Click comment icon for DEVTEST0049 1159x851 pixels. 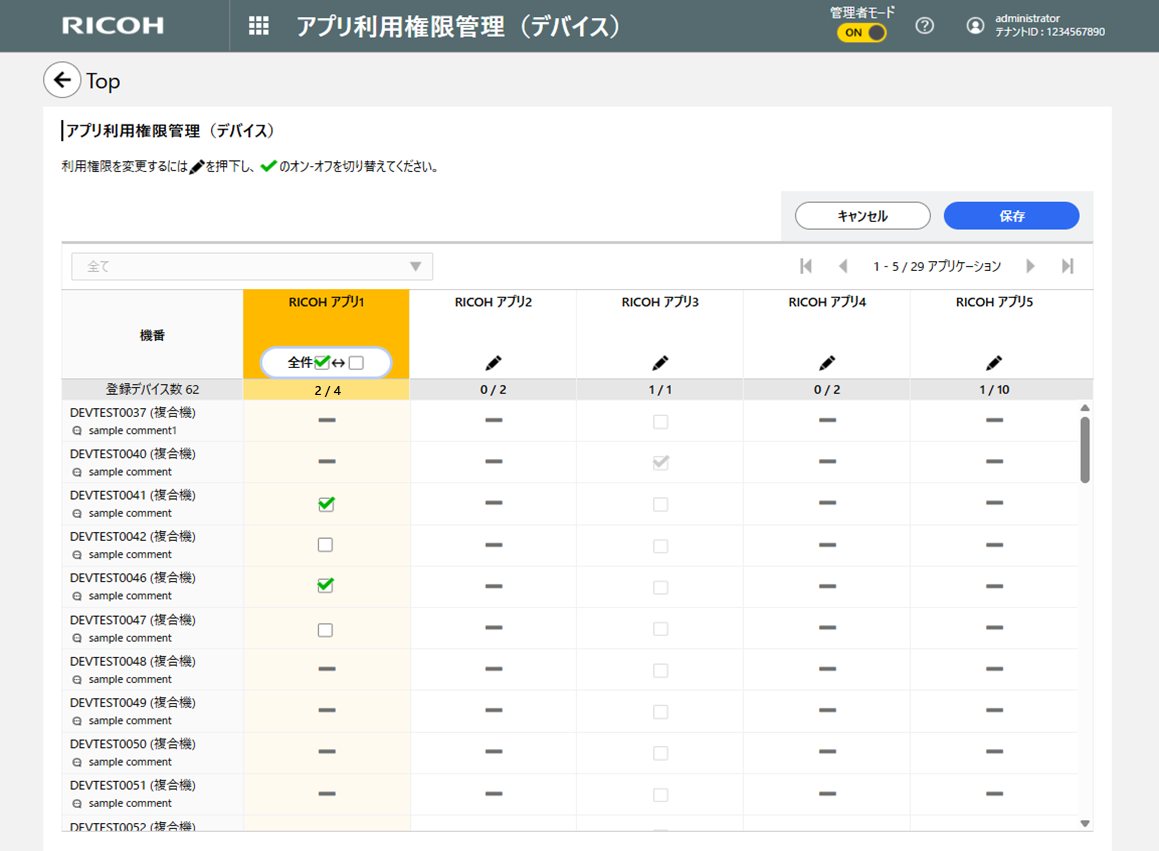point(77,722)
